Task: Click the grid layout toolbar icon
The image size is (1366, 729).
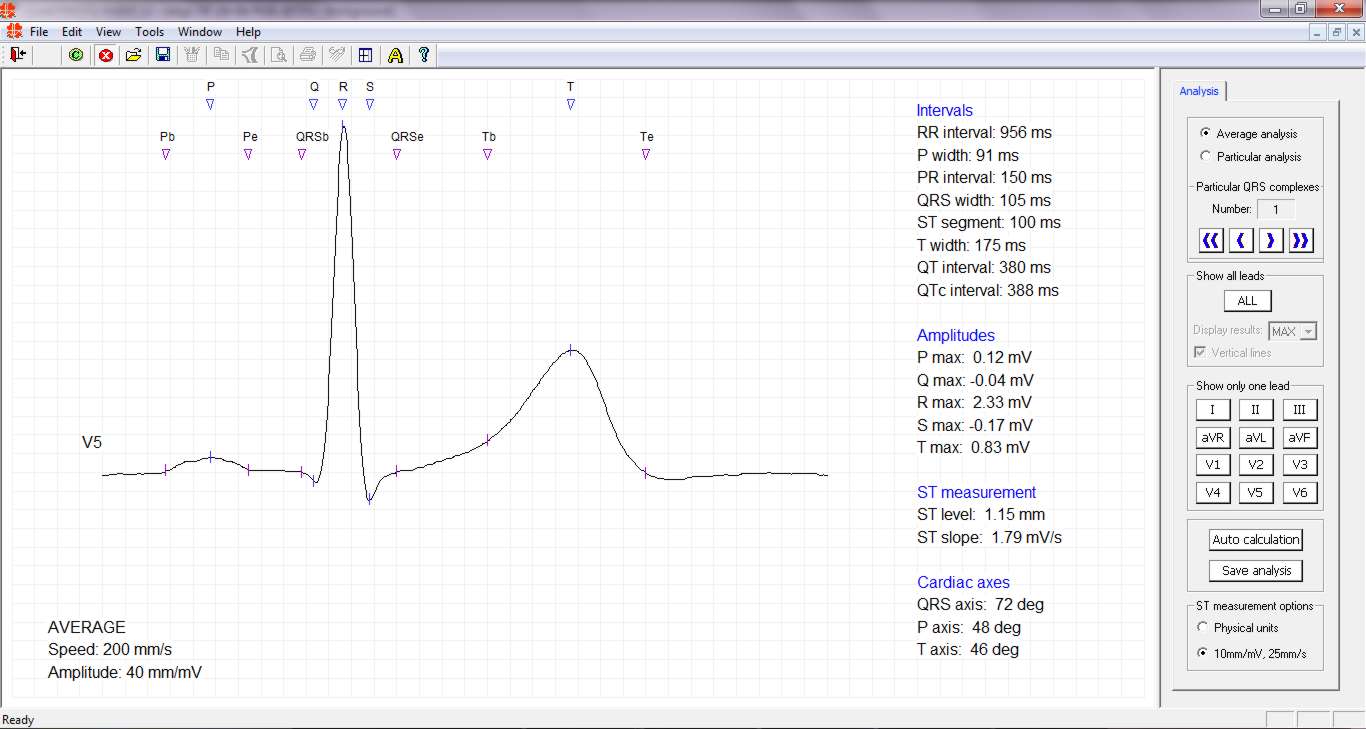Action: [x=366, y=55]
